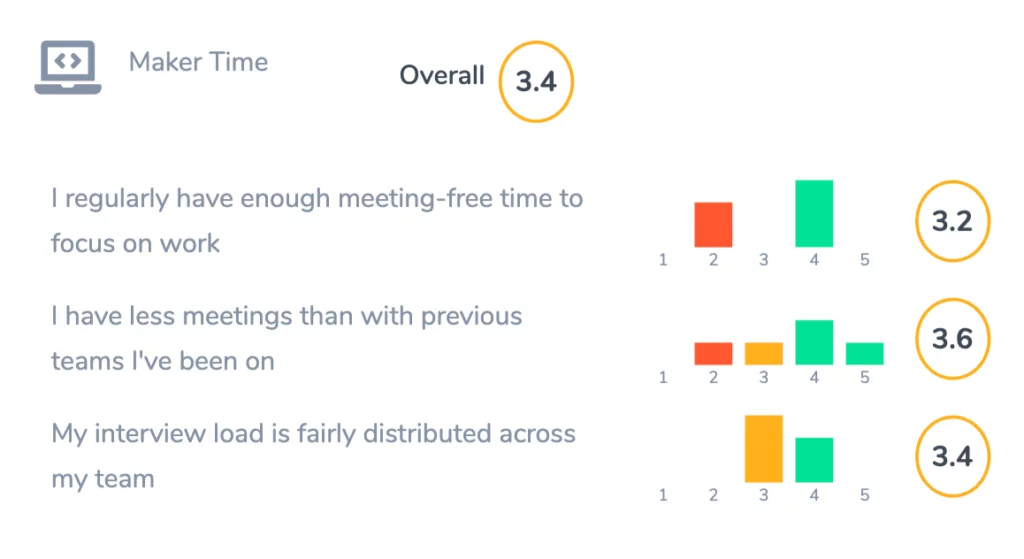The width and height of the screenshot is (1024, 559).
Task: Click the rating 5 green bar for less meetings
Action: 865,353
